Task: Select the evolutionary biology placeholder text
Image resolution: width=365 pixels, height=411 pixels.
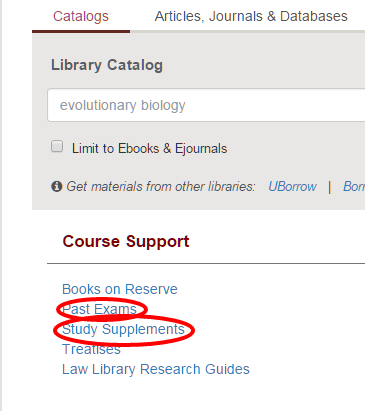Action: tap(122, 105)
